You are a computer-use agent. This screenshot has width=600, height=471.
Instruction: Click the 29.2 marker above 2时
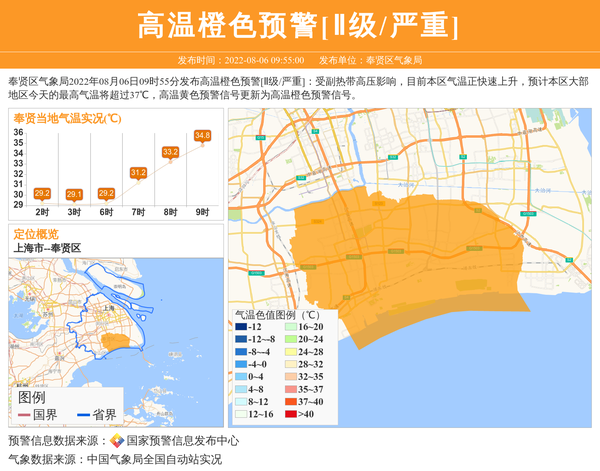point(42,193)
